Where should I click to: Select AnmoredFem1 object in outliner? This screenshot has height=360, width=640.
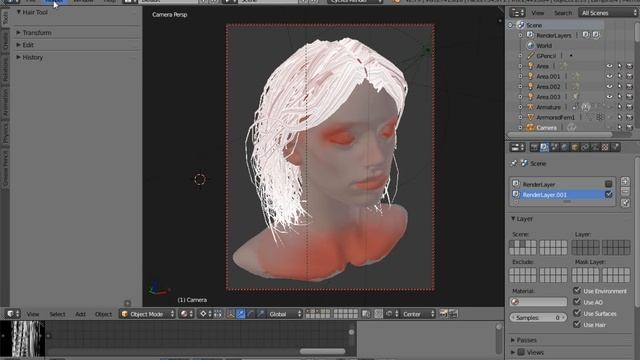point(555,117)
